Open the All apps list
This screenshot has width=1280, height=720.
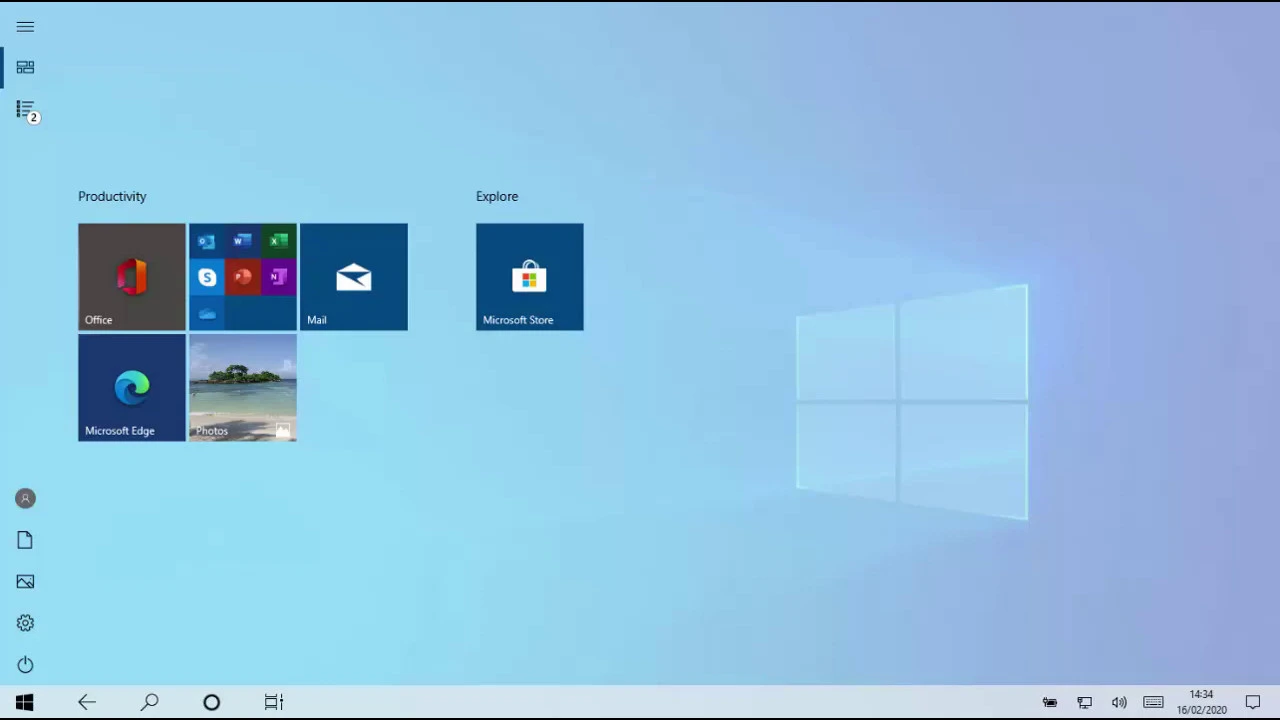[26, 109]
